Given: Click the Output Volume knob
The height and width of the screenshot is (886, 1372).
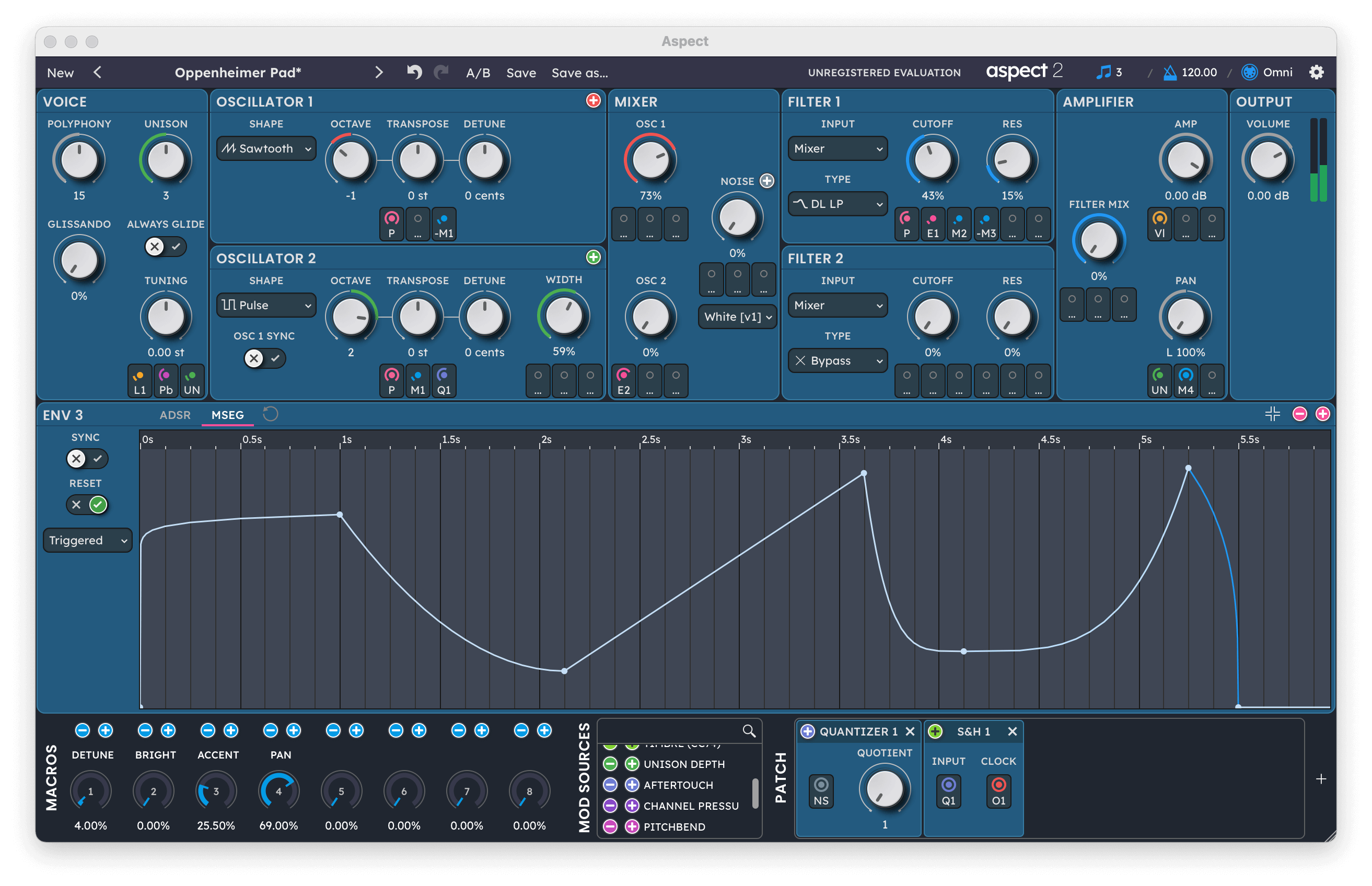Looking at the screenshot, I should coord(1268,160).
